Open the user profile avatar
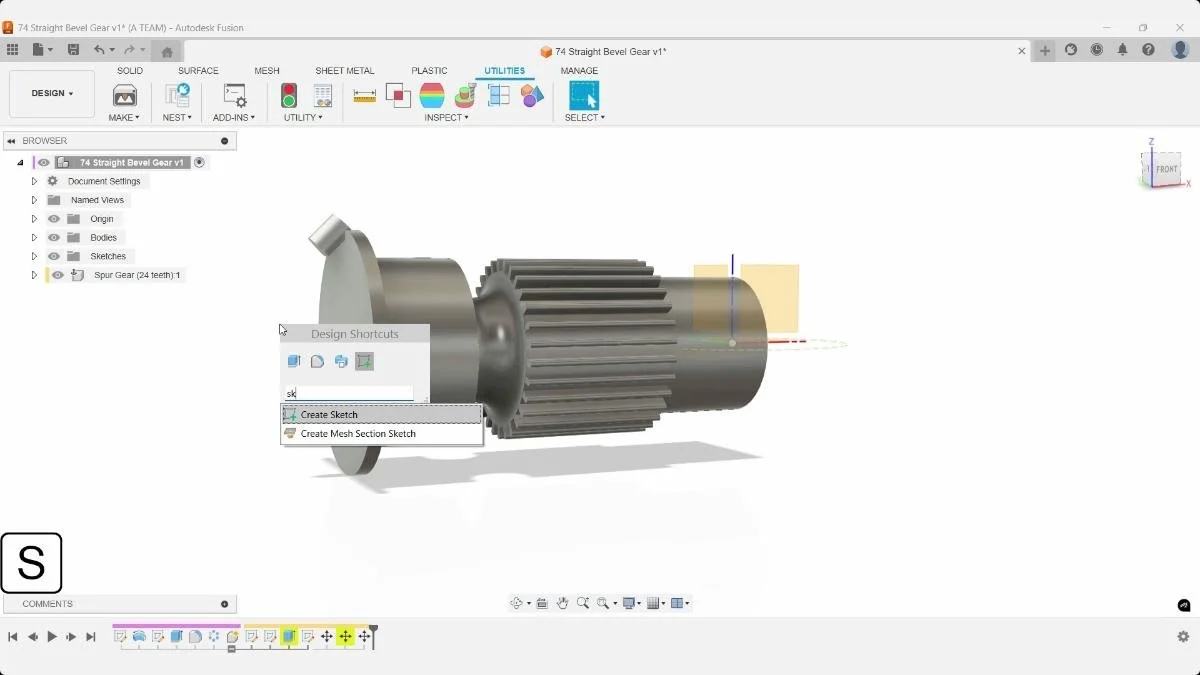This screenshot has width=1200, height=675. (x=1179, y=50)
